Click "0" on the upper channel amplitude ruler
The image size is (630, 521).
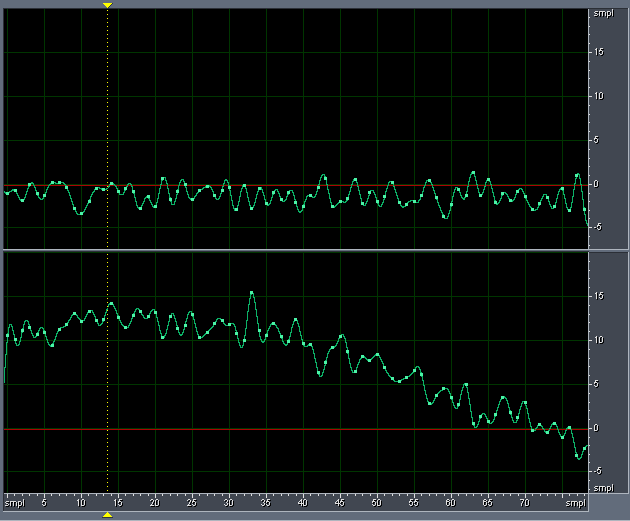[x=596, y=184]
